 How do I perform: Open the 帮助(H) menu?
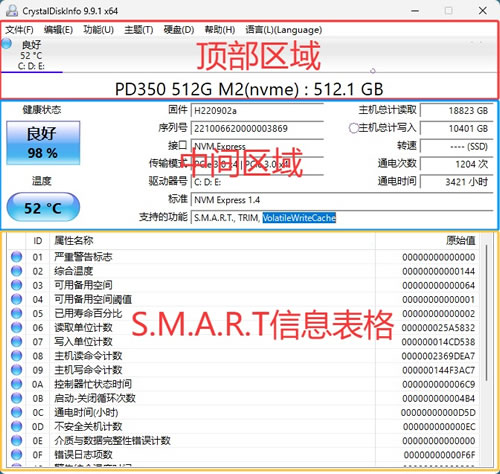click(220, 30)
